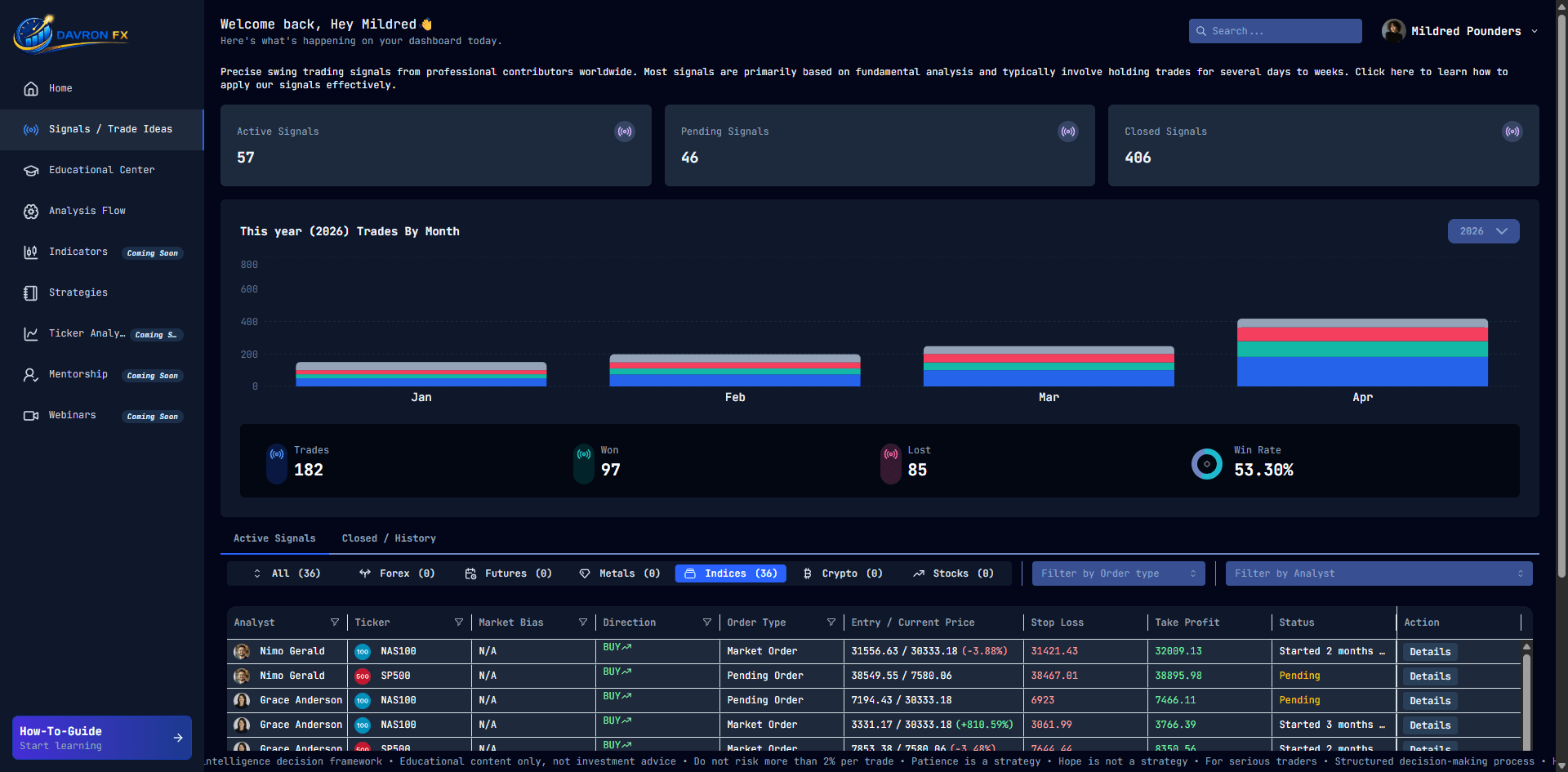1568x772 pixels.
Task: Open Details for Nimo Gerald's NAS100 signal
Action: [x=1430, y=652]
